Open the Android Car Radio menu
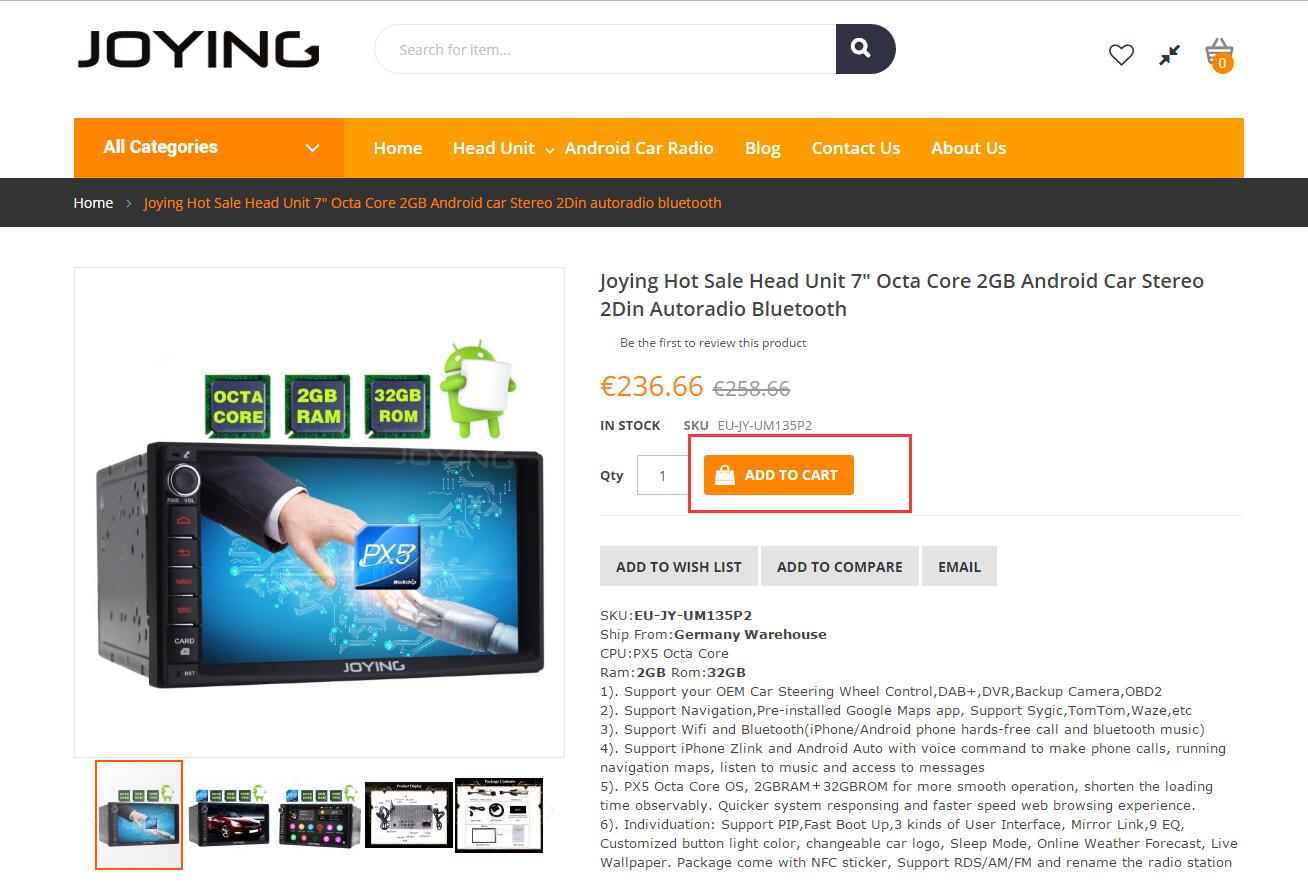This screenshot has height=885, width=1308. pyautogui.click(x=639, y=148)
